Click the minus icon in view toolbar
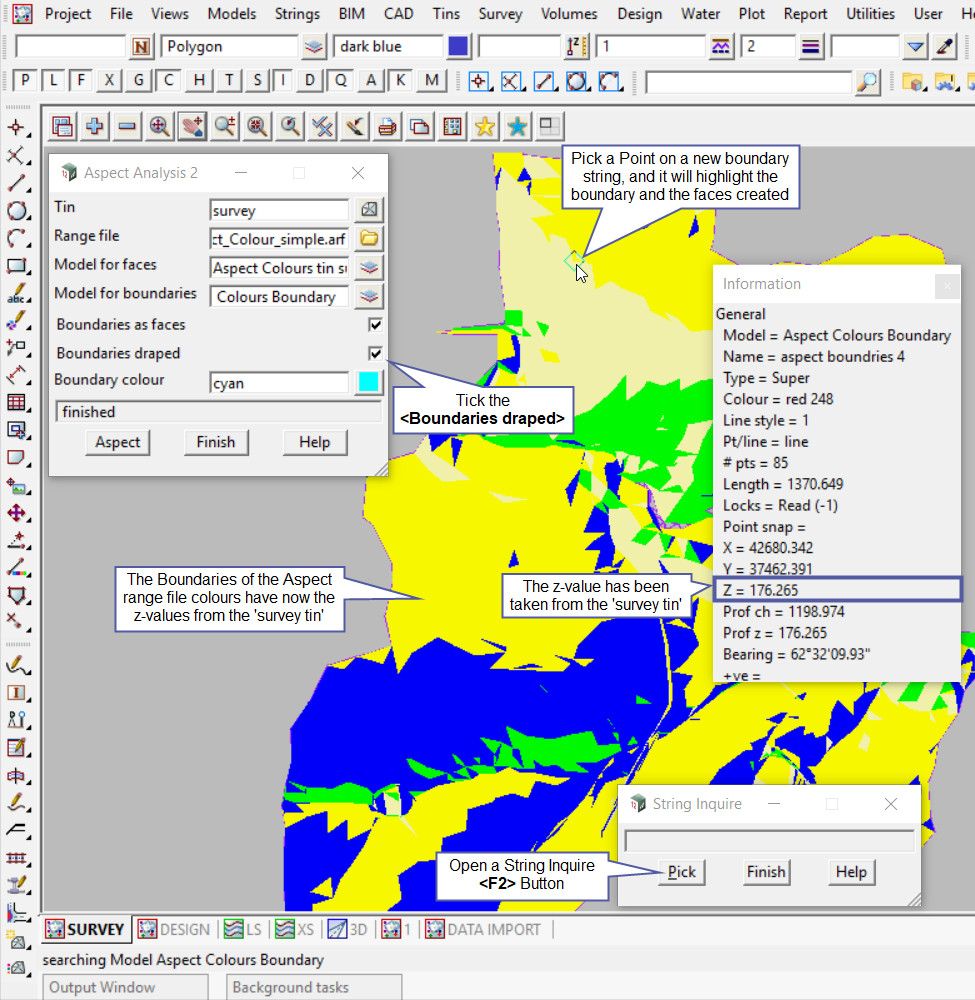This screenshot has height=1000, width=975. point(127,126)
